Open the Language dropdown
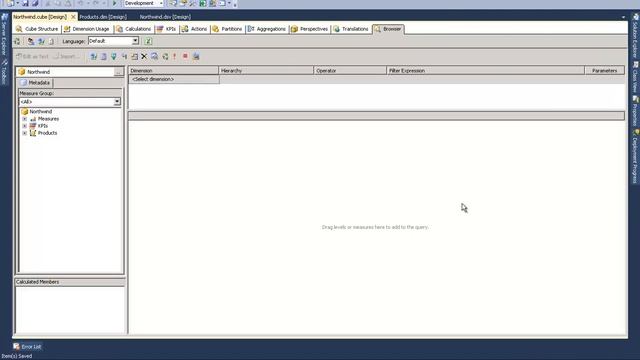640x360 pixels. tap(135, 41)
